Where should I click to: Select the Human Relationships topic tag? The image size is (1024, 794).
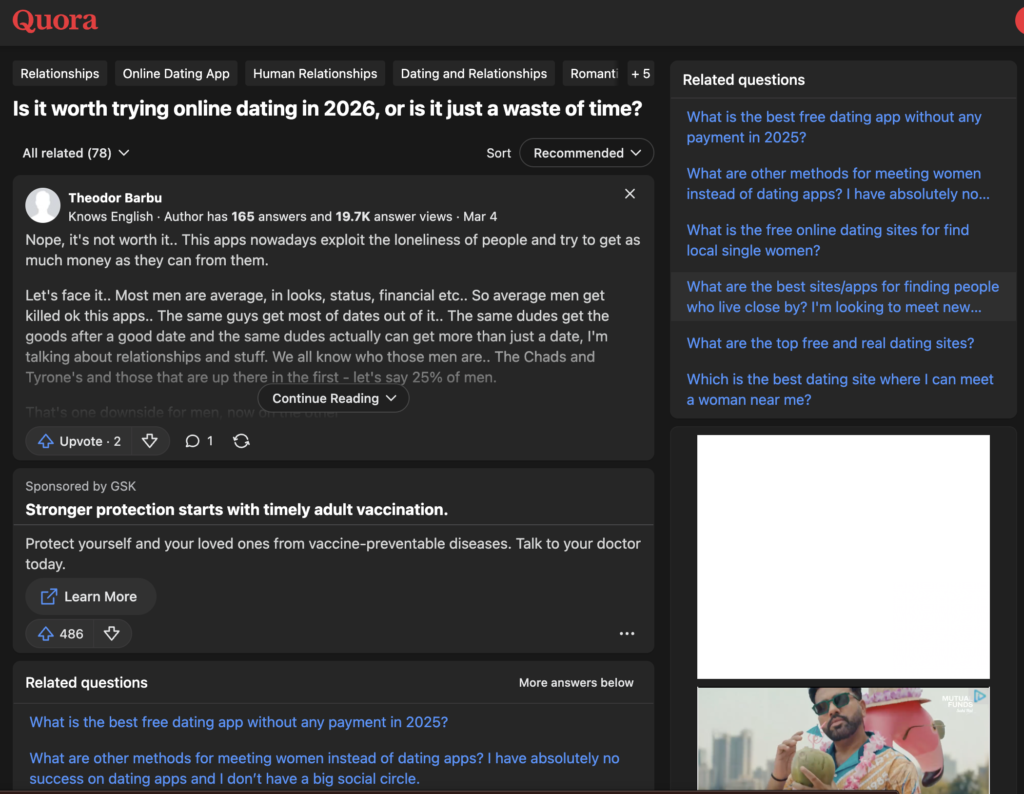point(315,74)
